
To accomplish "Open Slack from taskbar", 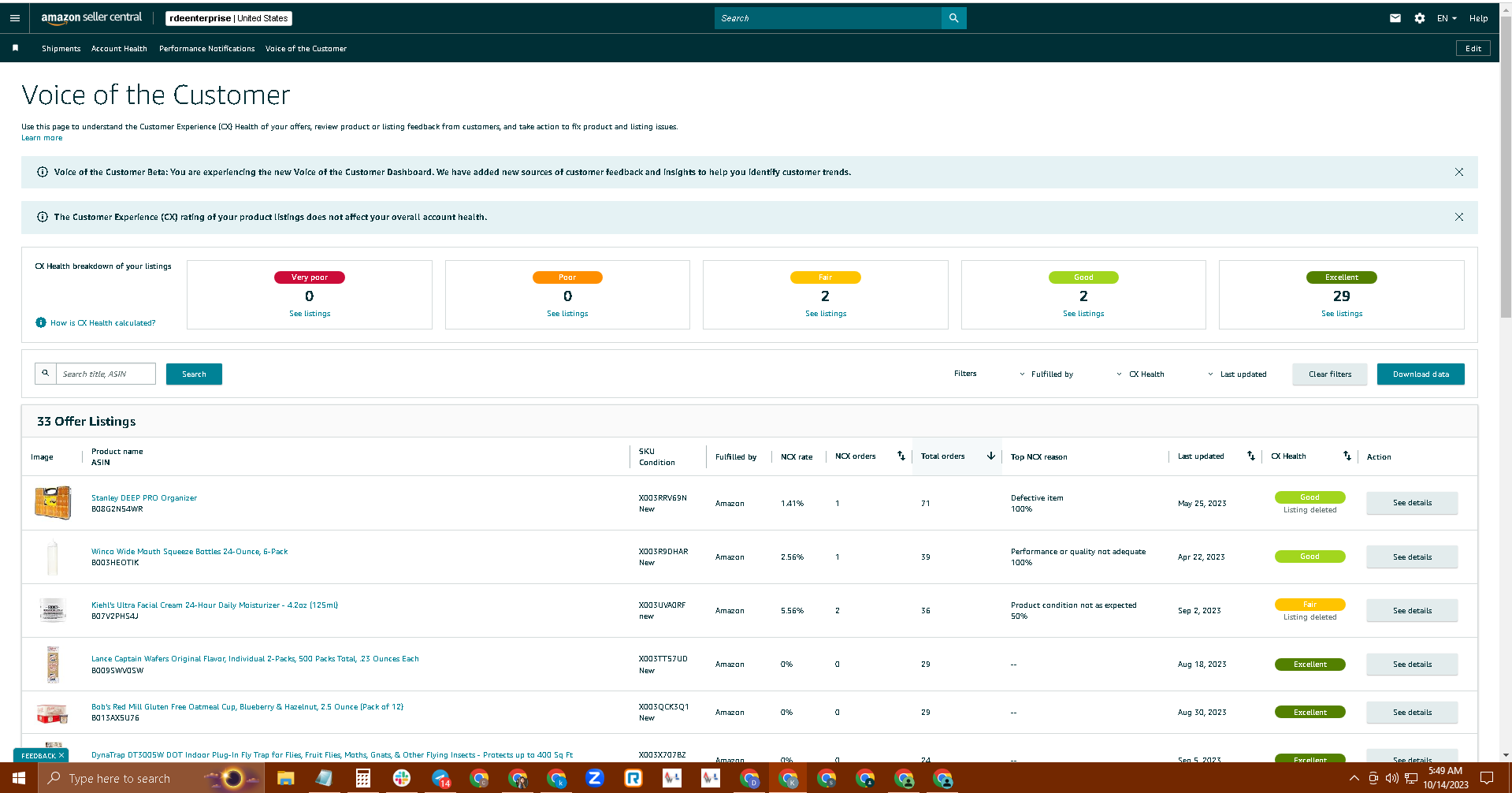I will [401, 778].
